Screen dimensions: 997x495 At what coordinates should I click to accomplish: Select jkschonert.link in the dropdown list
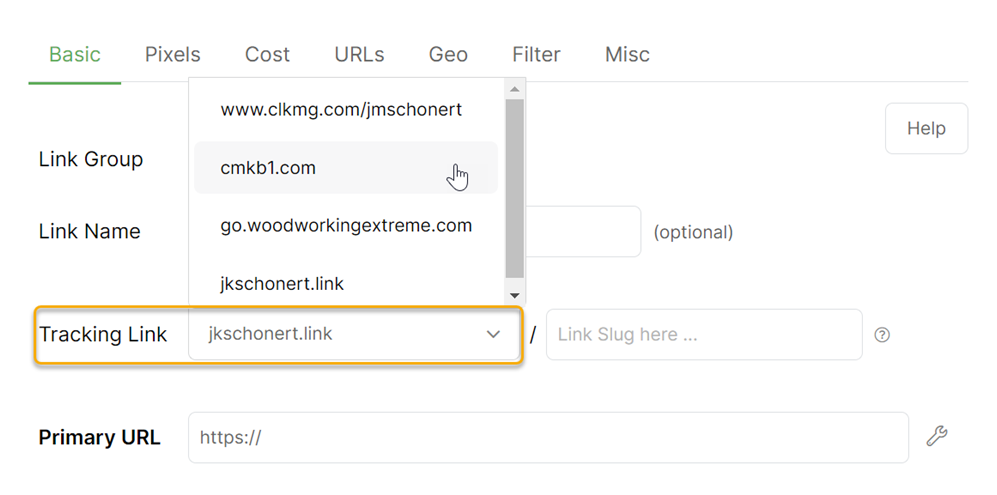pos(282,284)
